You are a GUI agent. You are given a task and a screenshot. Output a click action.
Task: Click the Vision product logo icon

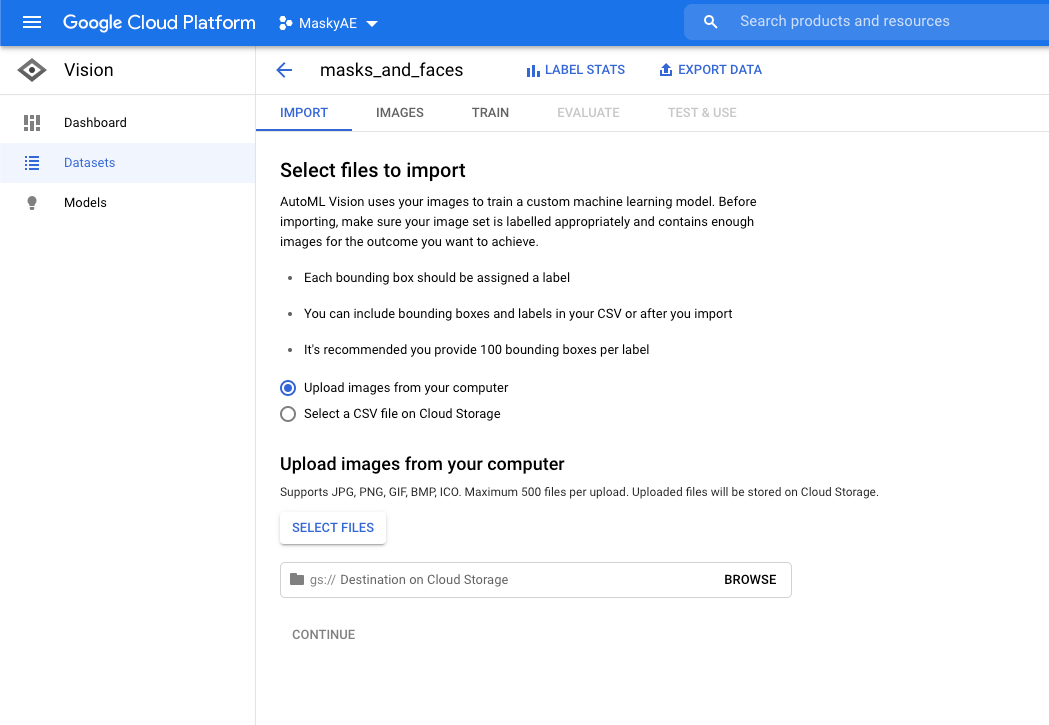32,70
